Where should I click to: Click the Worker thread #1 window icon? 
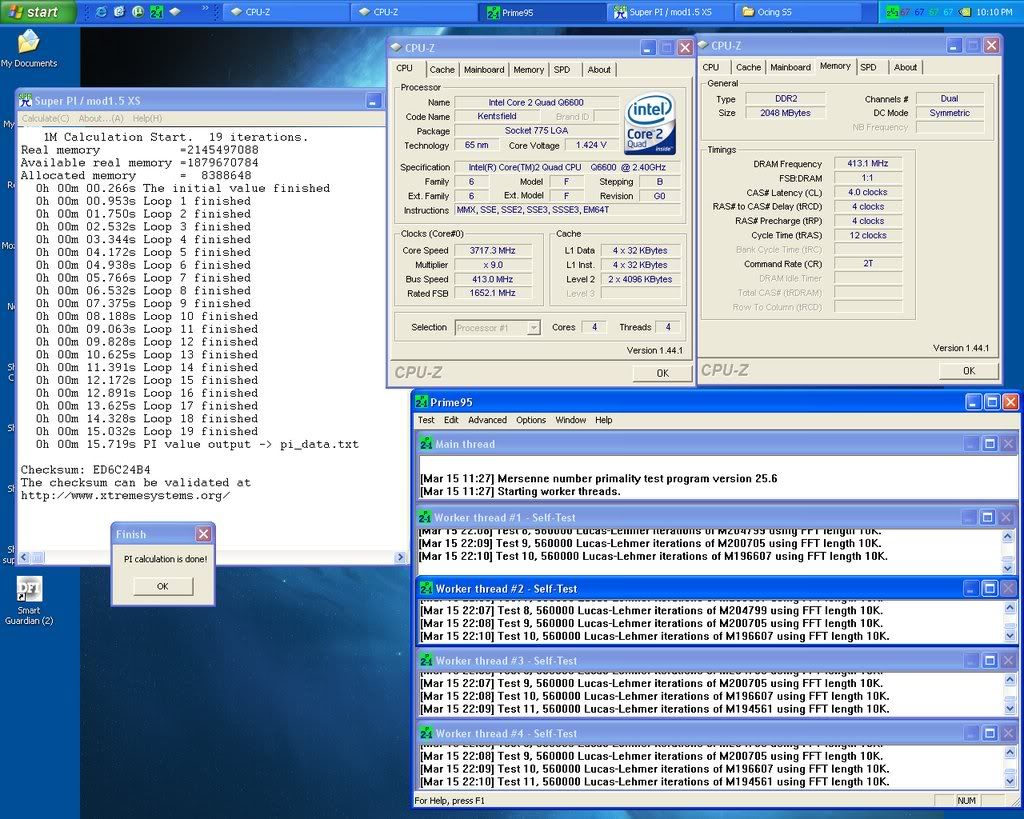425,518
